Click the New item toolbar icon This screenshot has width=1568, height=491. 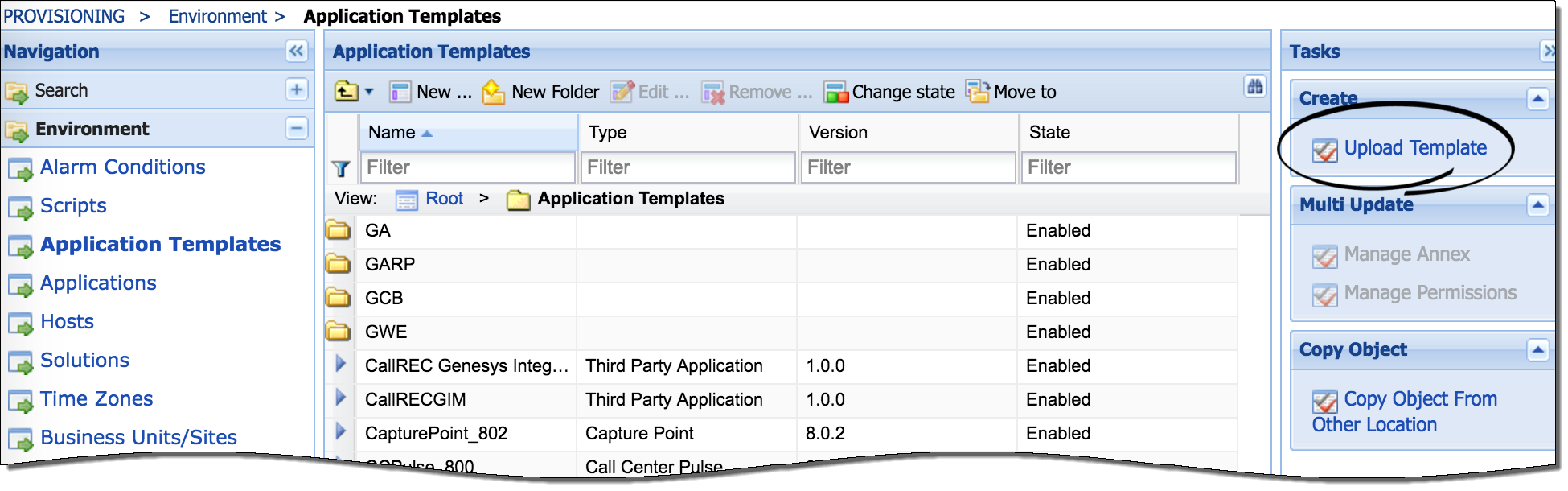[x=400, y=91]
